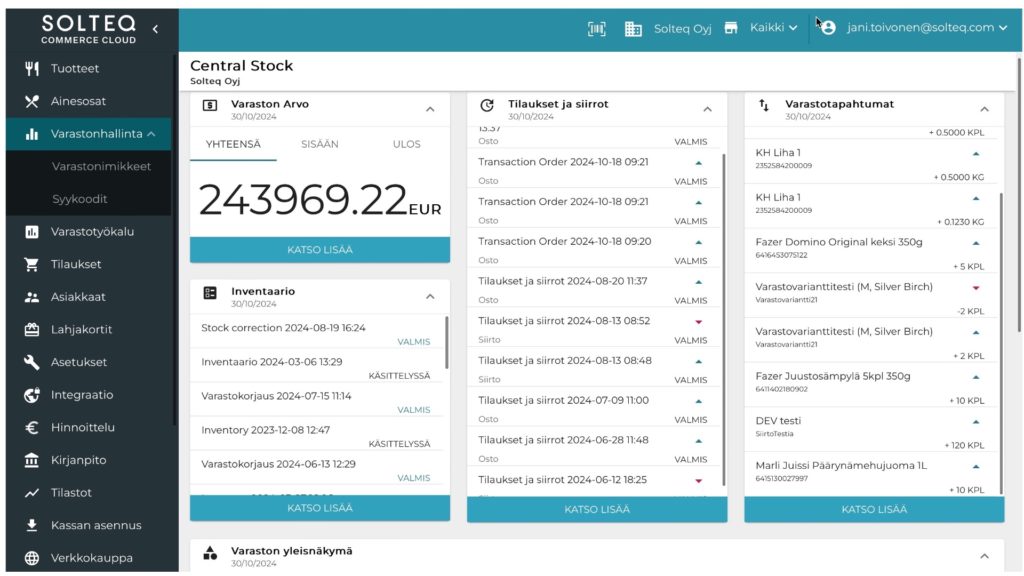Image resolution: width=1024 pixels, height=576 pixels.
Task: Click the Kassan asennus download icon
Action: tap(31, 526)
